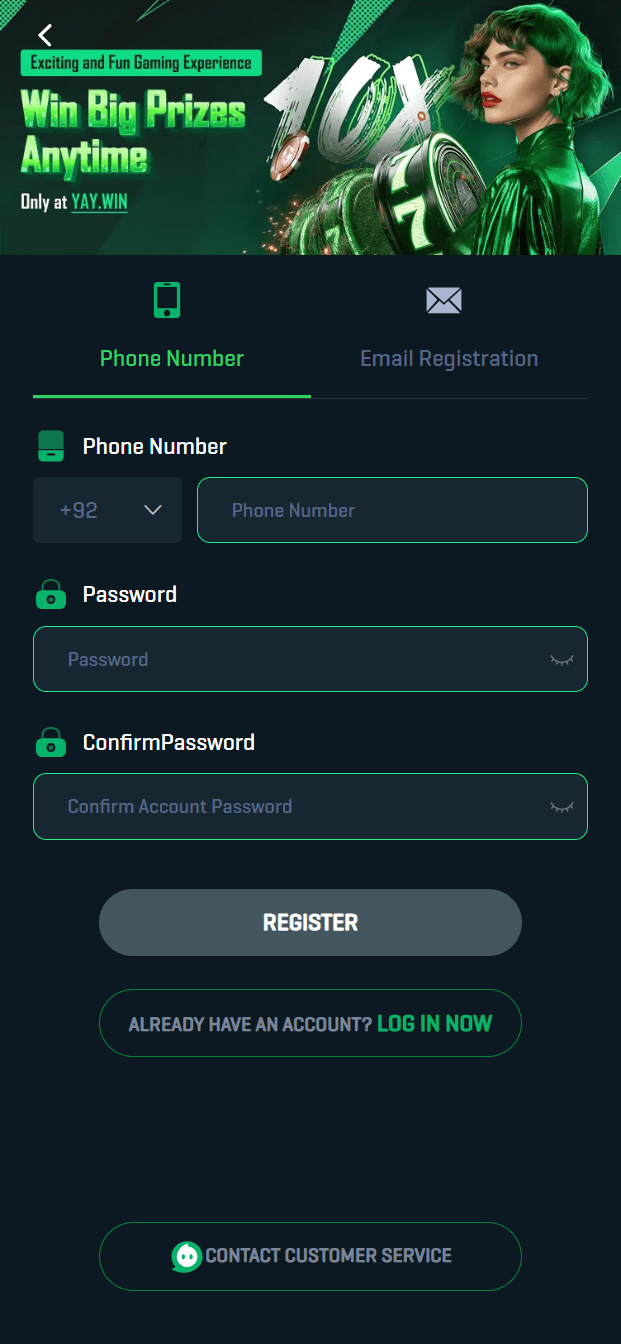The height and width of the screenshot is (1344, 621).
Task: Toggle confirm password visibility eye
Action: (562, 807)
